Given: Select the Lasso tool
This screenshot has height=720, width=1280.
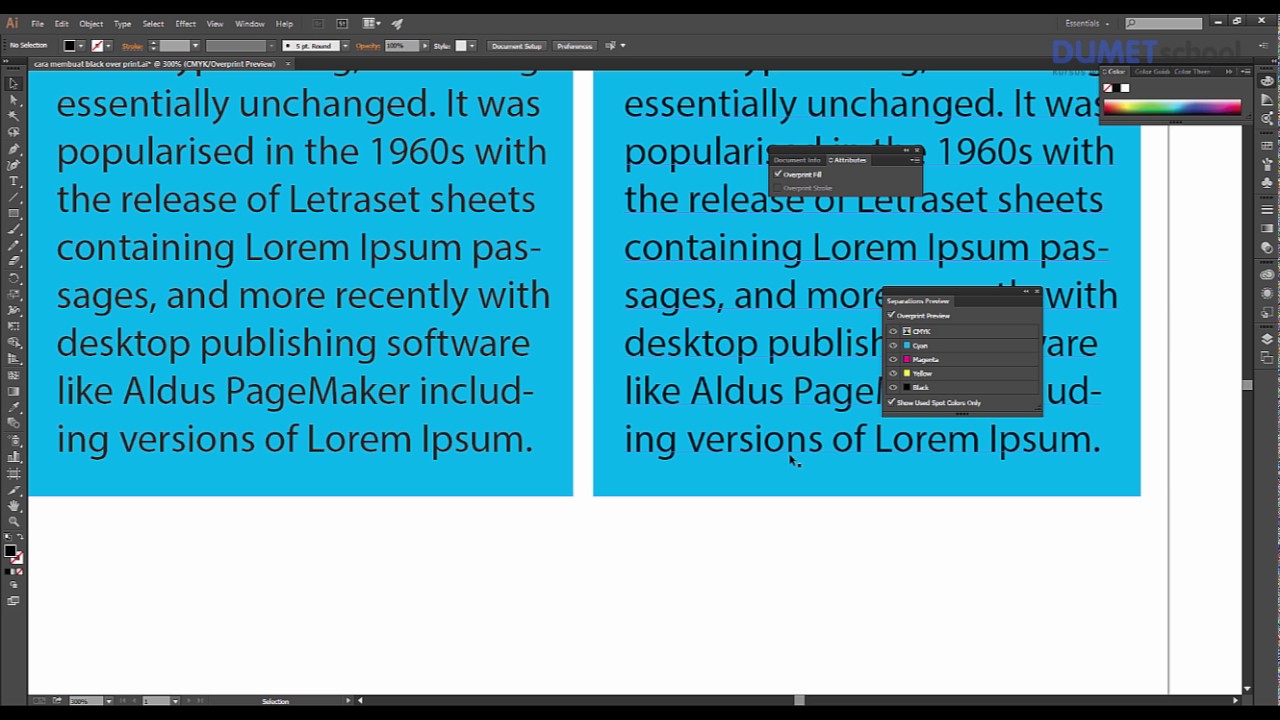Looking at the screenshot, I should 13,132.
